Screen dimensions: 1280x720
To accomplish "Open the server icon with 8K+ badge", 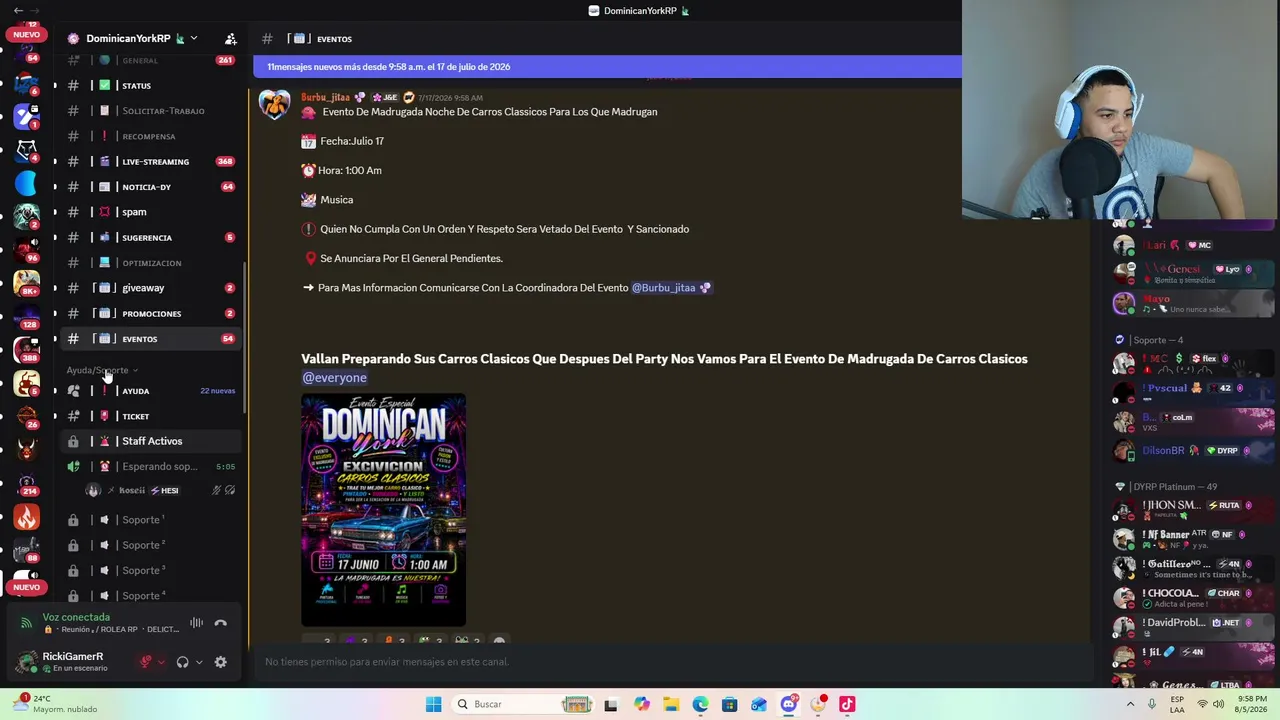I will pos(27,283).
